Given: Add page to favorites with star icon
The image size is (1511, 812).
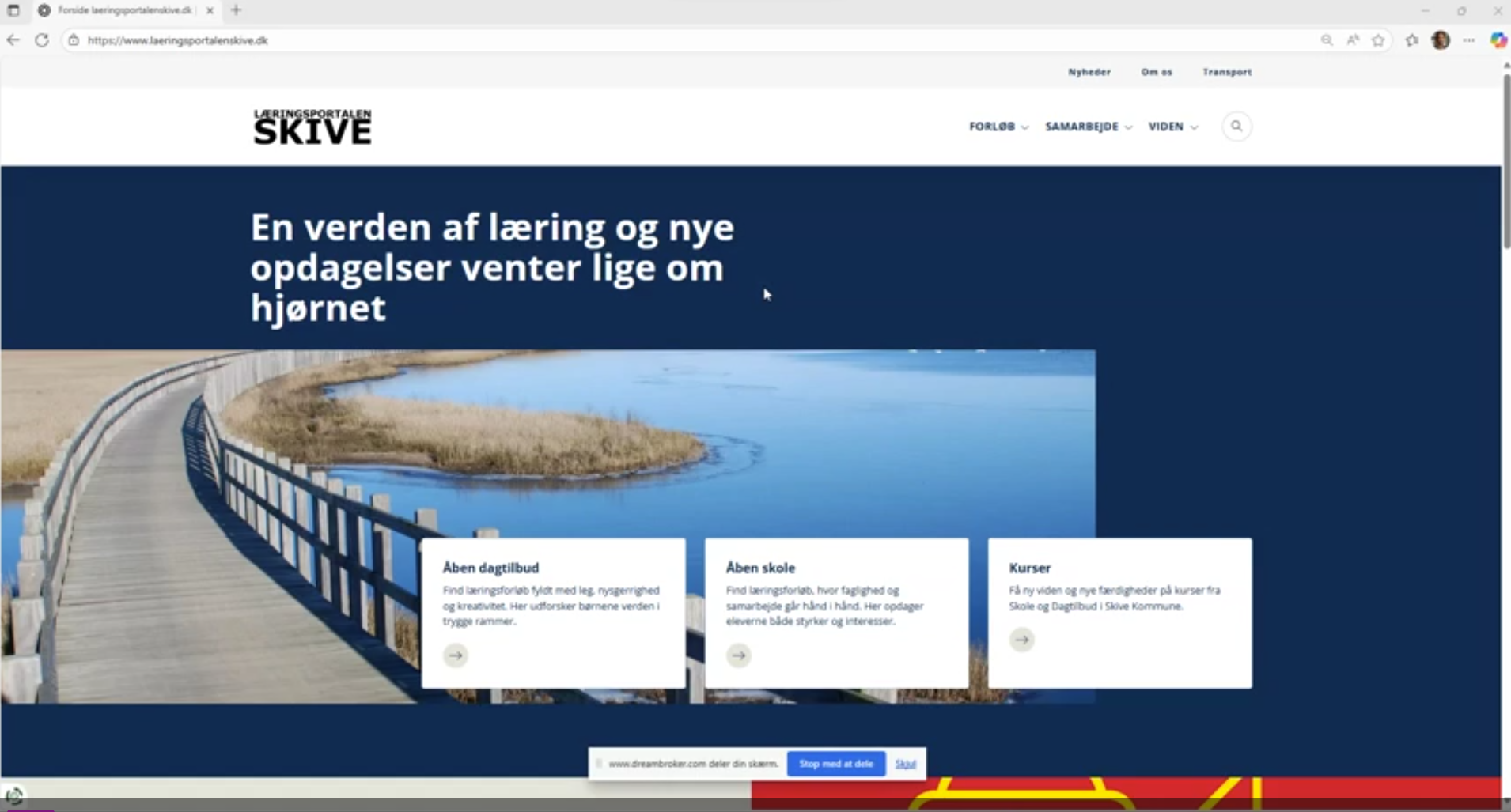Looking at the screenshot, I should tap(1378, 40).
